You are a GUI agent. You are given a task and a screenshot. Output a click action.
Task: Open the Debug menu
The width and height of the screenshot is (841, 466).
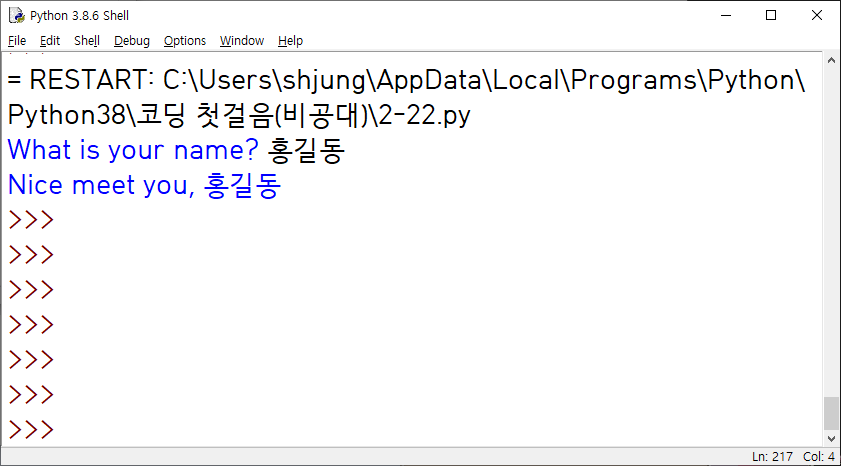(131, 41)
